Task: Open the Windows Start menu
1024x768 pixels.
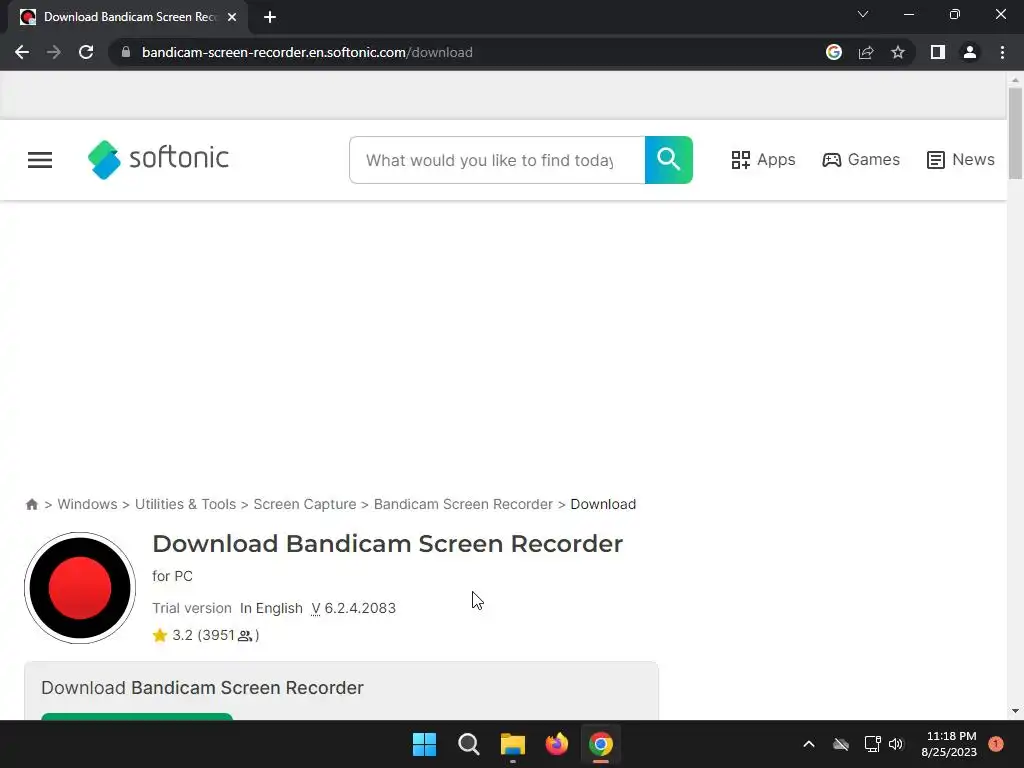Action: click(424, 744)
